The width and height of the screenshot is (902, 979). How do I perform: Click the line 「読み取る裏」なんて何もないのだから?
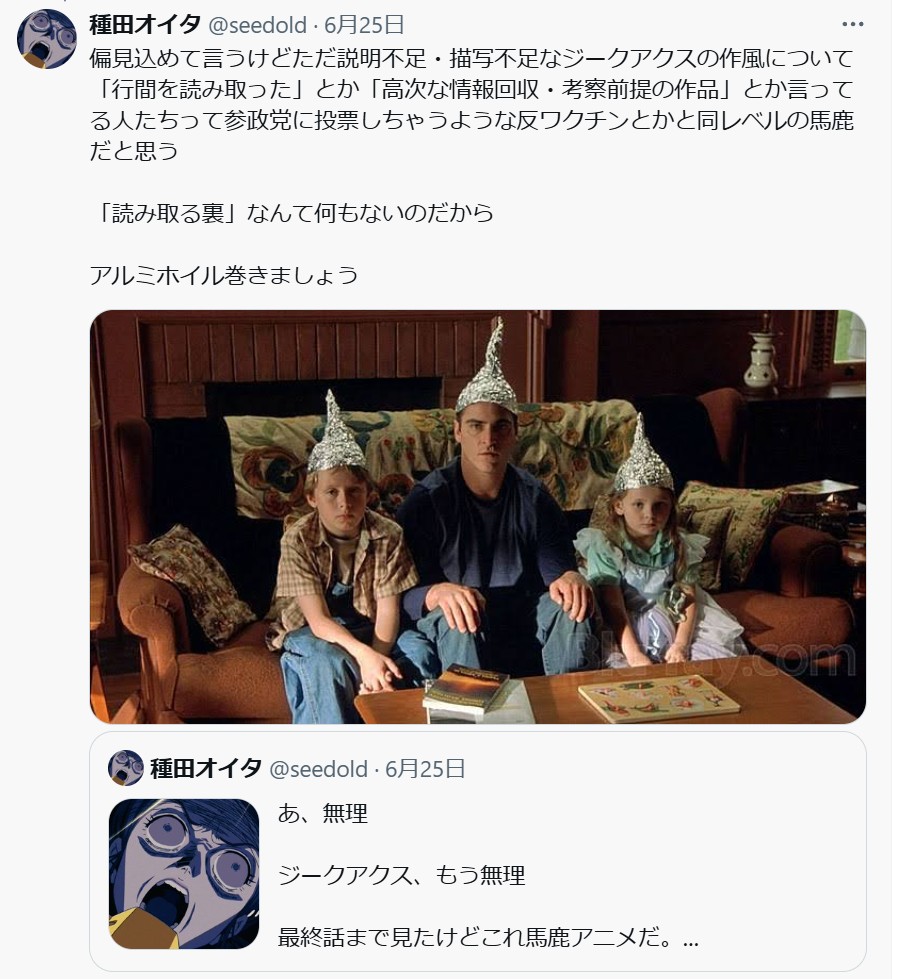click(x=292, y=213)
